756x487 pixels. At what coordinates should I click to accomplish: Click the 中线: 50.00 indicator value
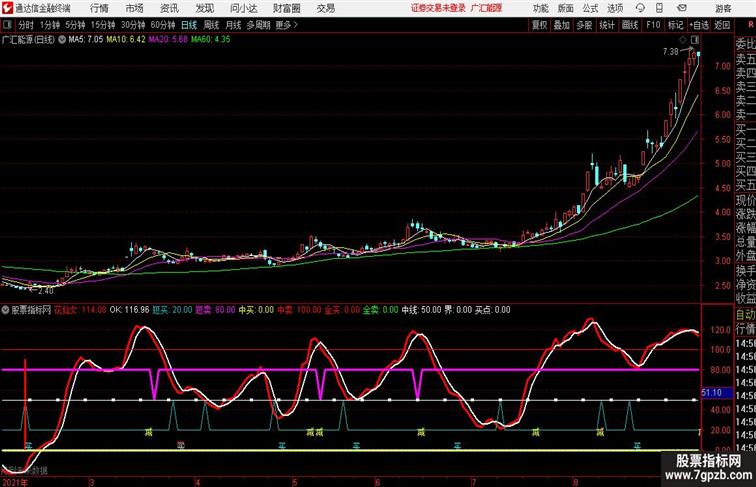pos(421,310)
